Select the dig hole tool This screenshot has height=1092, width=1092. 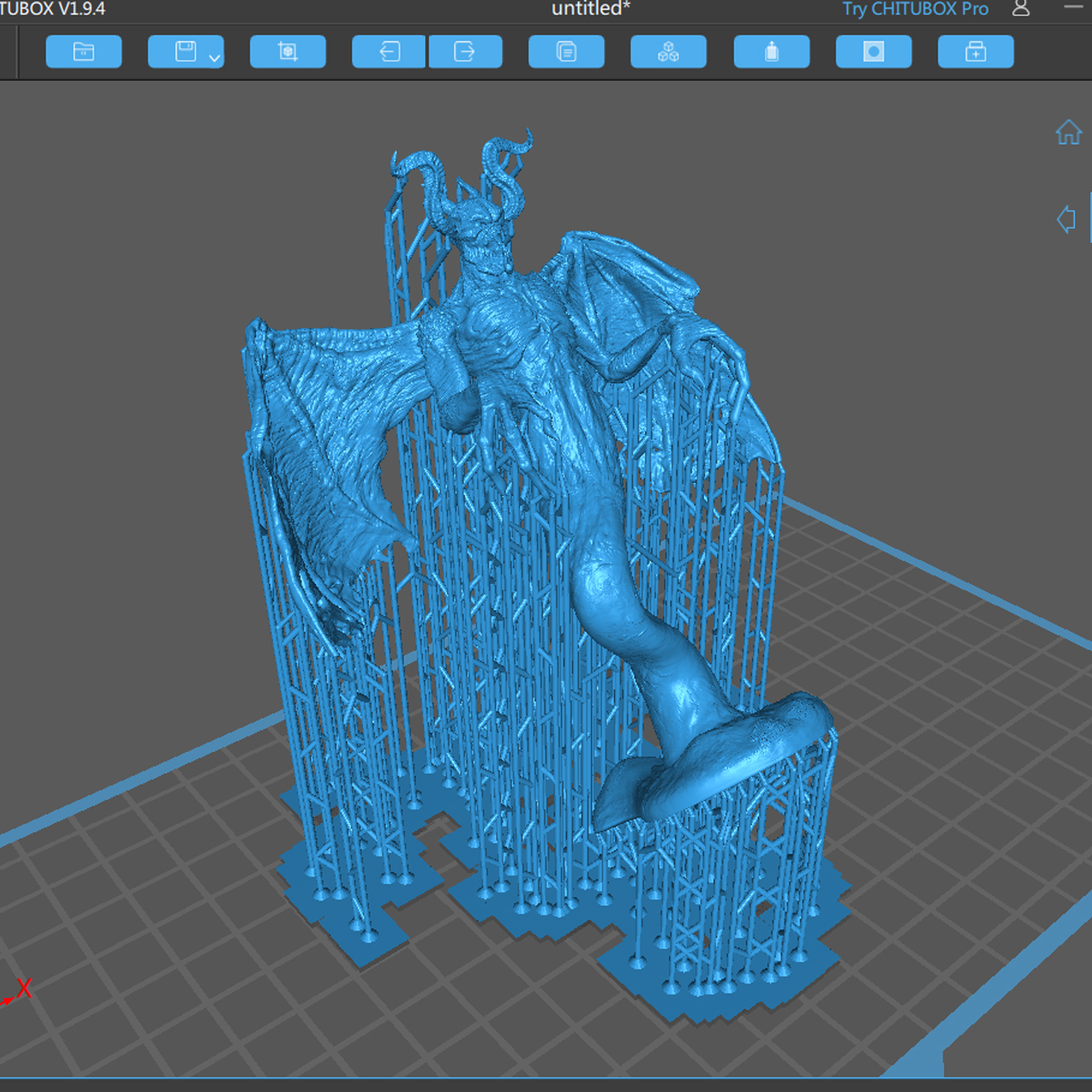click(874, 52)
